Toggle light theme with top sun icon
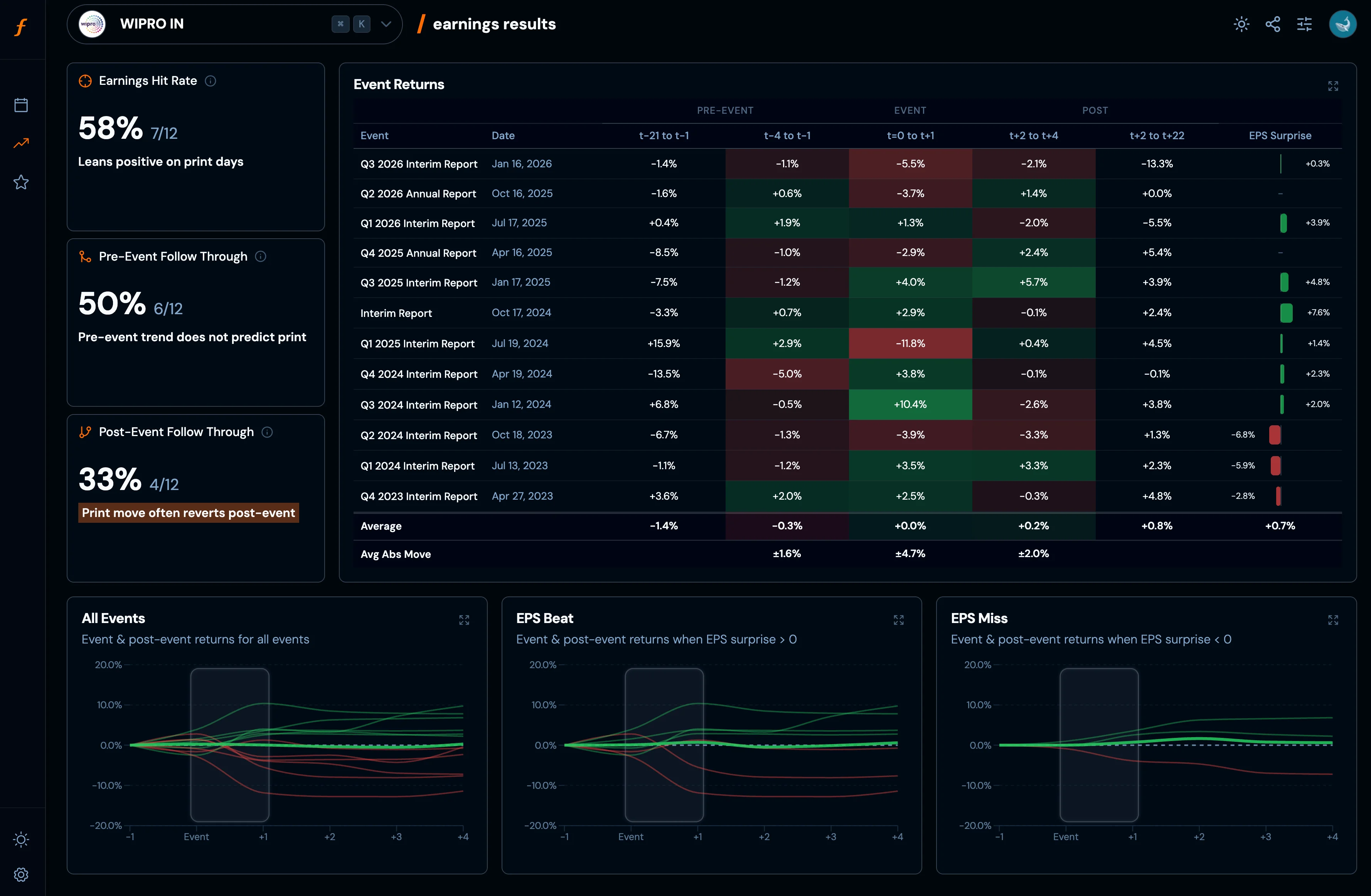 pos(1241,24)
